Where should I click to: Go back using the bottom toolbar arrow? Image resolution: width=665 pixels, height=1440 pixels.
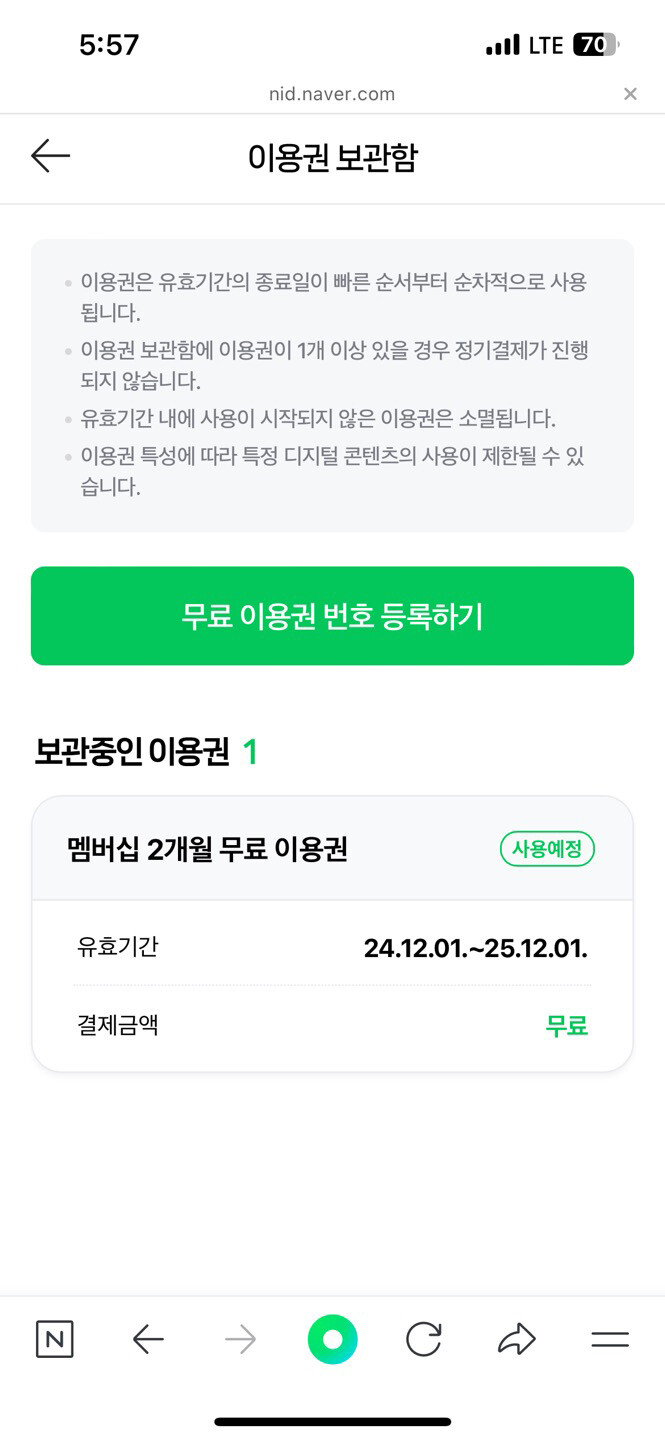(148, 1340)
